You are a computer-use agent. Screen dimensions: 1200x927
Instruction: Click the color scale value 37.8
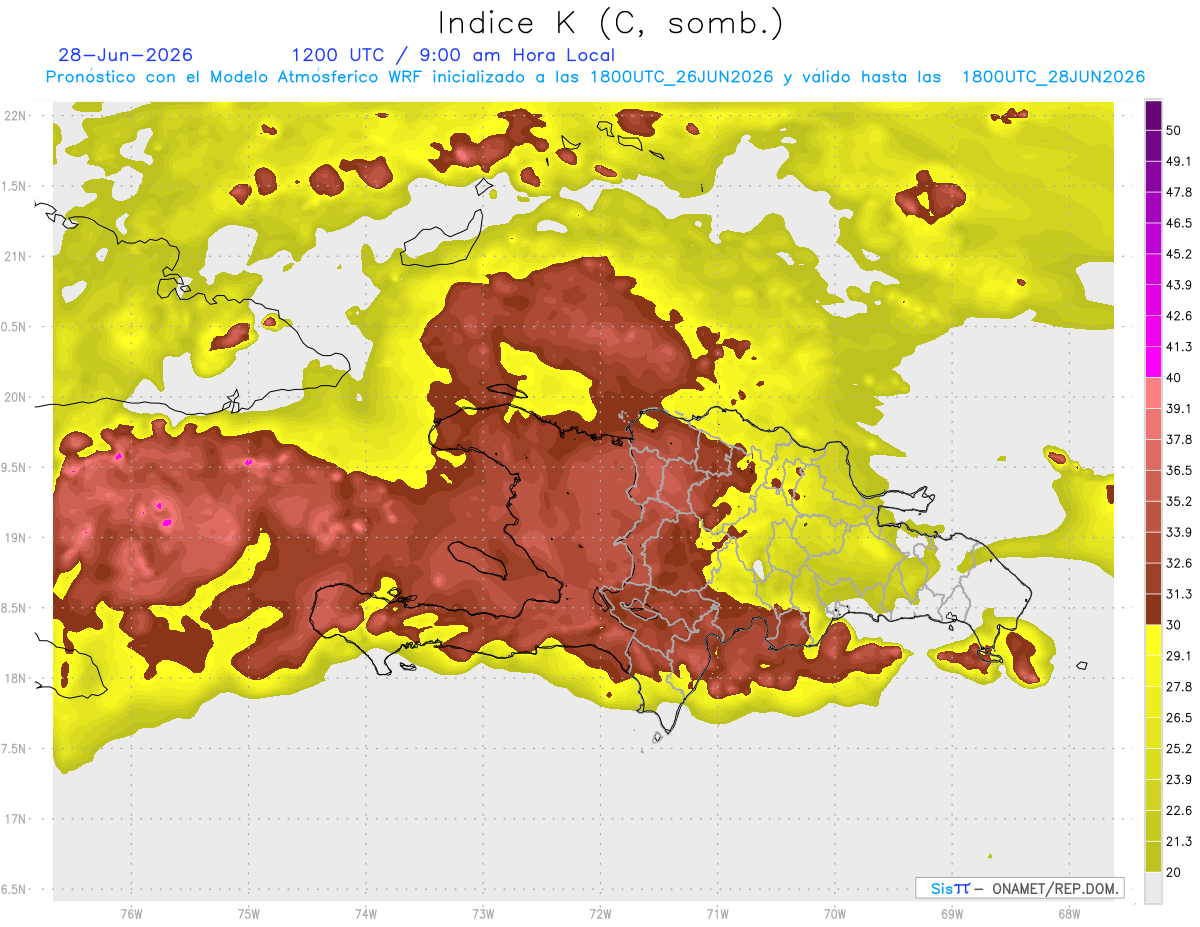coord(1179,439)
